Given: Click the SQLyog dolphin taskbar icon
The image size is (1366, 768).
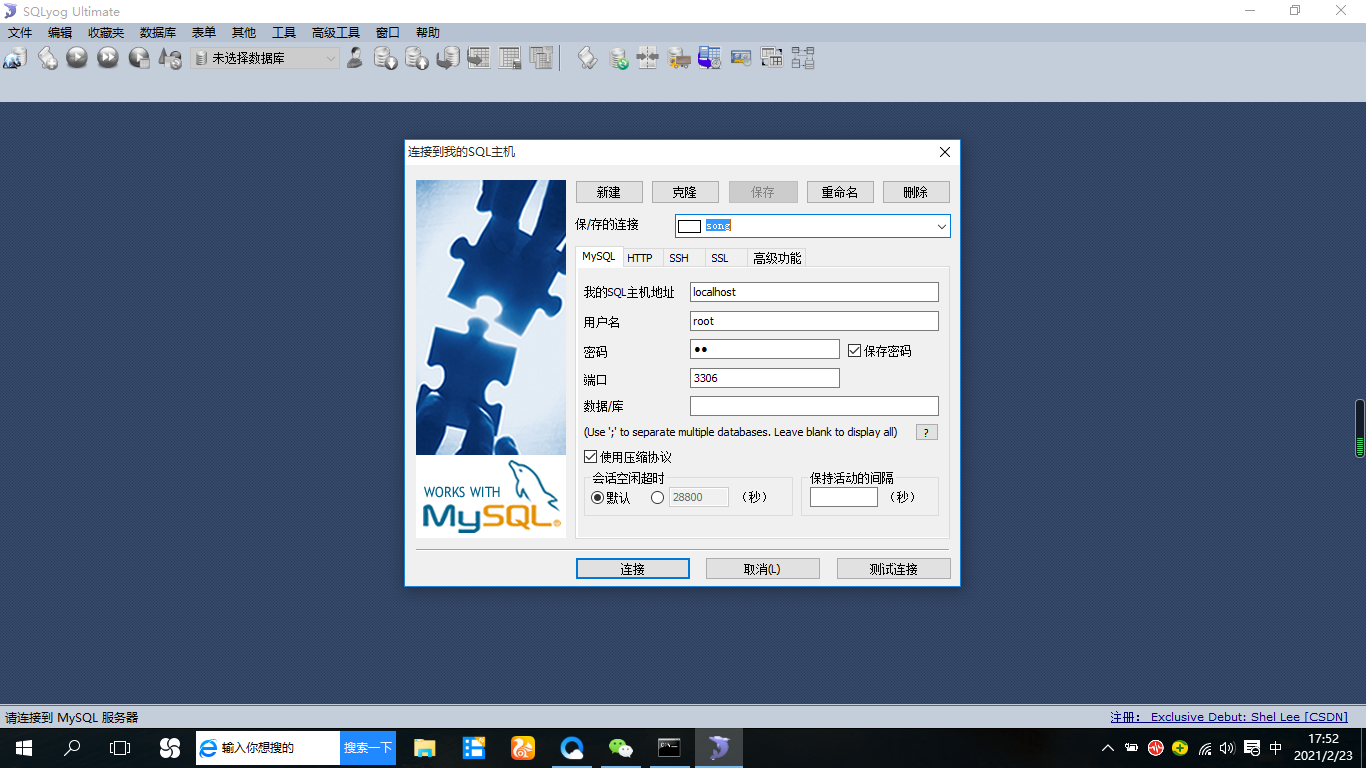Looking at the screenshot, I should [x=719, y=748].
